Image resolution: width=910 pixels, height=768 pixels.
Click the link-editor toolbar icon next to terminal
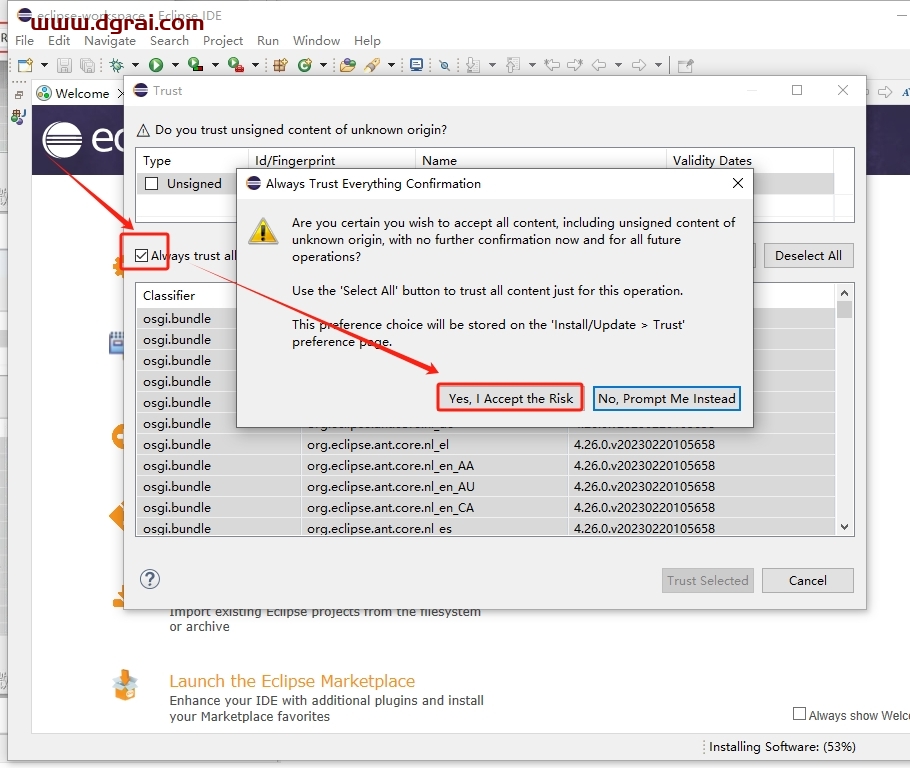445,66
